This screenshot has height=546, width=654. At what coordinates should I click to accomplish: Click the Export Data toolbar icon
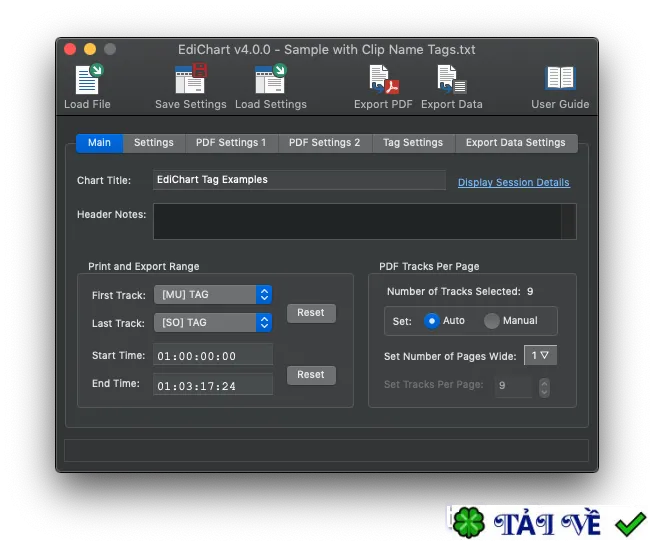[x=452, y=79]
